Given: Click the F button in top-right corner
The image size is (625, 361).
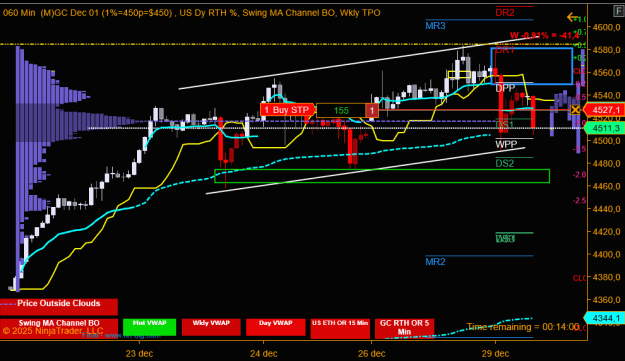Looking at the screenshot, I should pos(618,11).
